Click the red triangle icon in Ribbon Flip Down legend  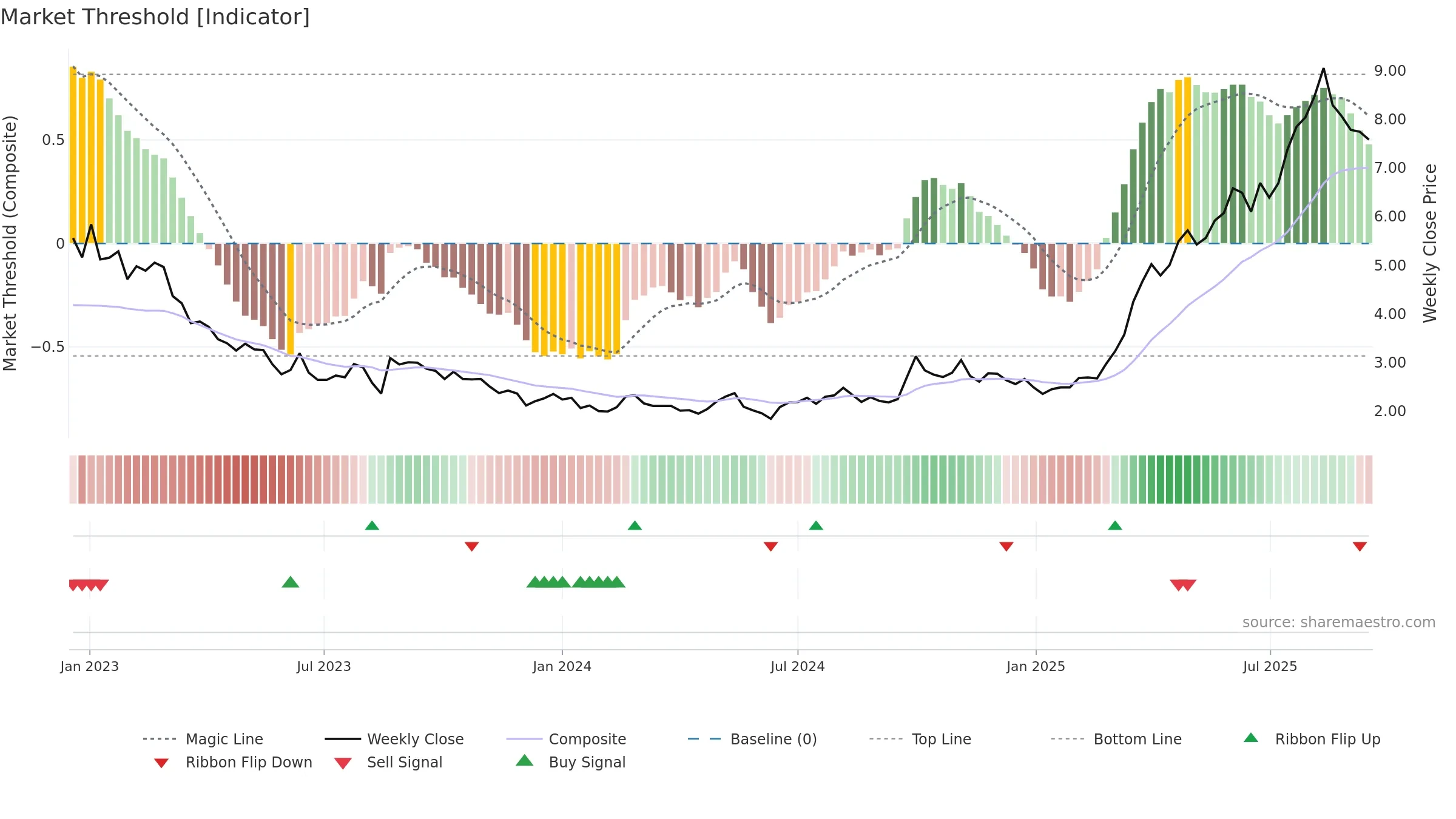[161, 763]
